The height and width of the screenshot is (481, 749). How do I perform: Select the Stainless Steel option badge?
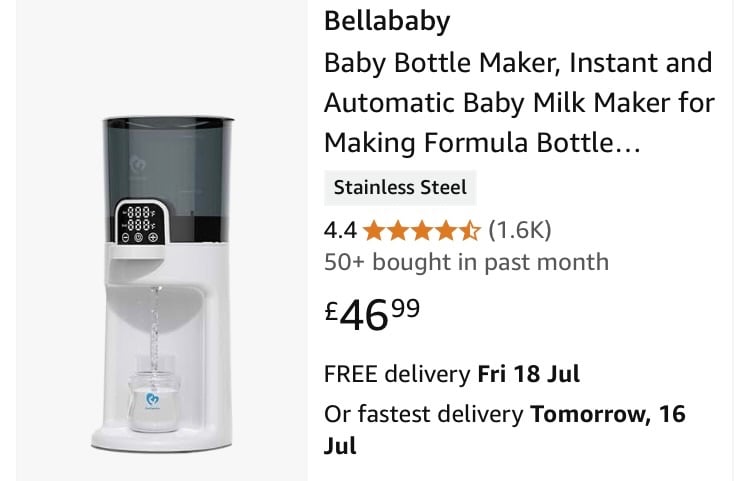pyautogui.click(x=400, y=187)
